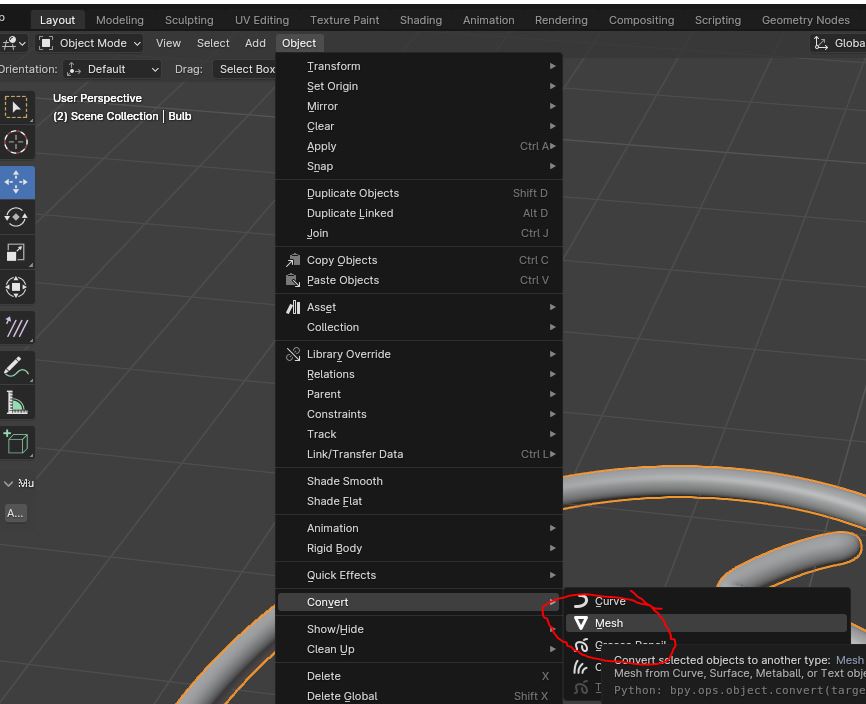Open the Geometry Nodes workspace tab
866x704 pixels.
point(805,20)
